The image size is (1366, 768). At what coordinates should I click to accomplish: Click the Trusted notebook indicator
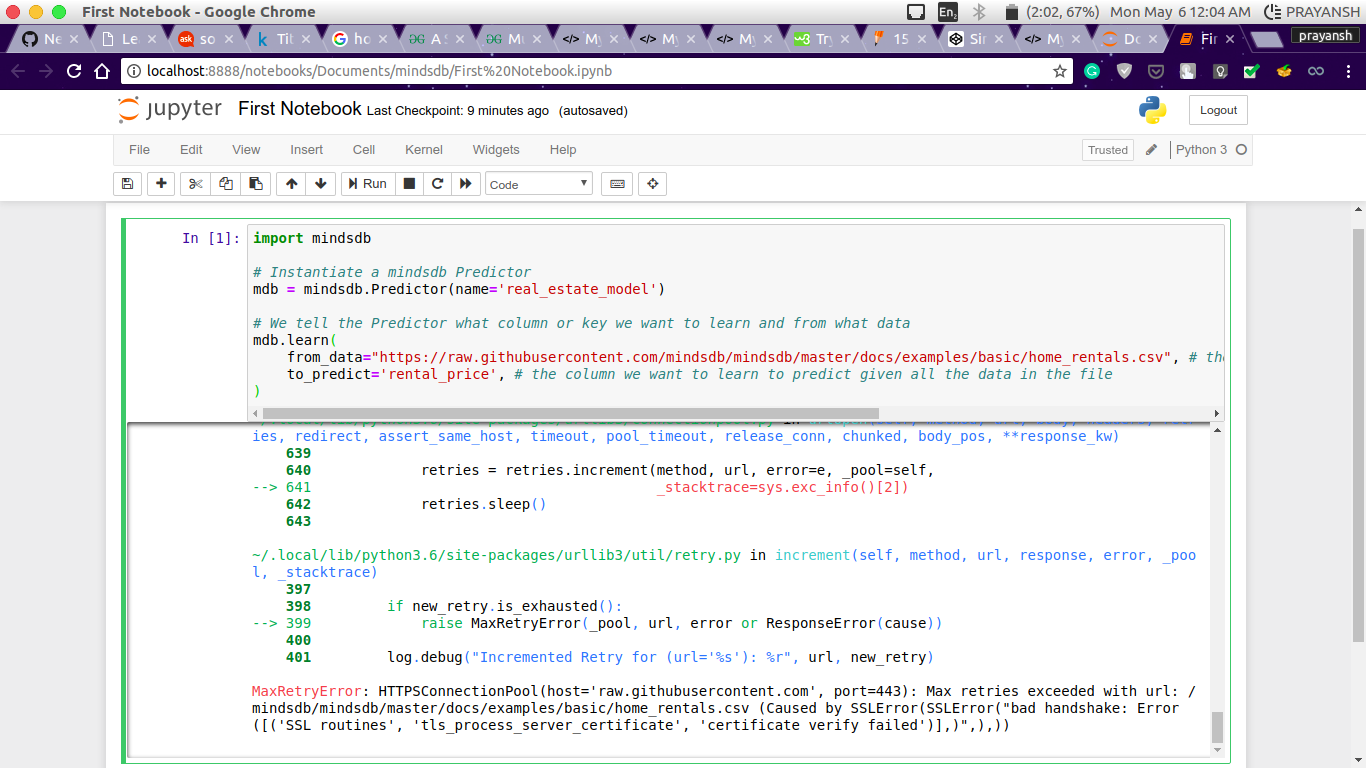pyautogui.click(x=1108, y=150)
